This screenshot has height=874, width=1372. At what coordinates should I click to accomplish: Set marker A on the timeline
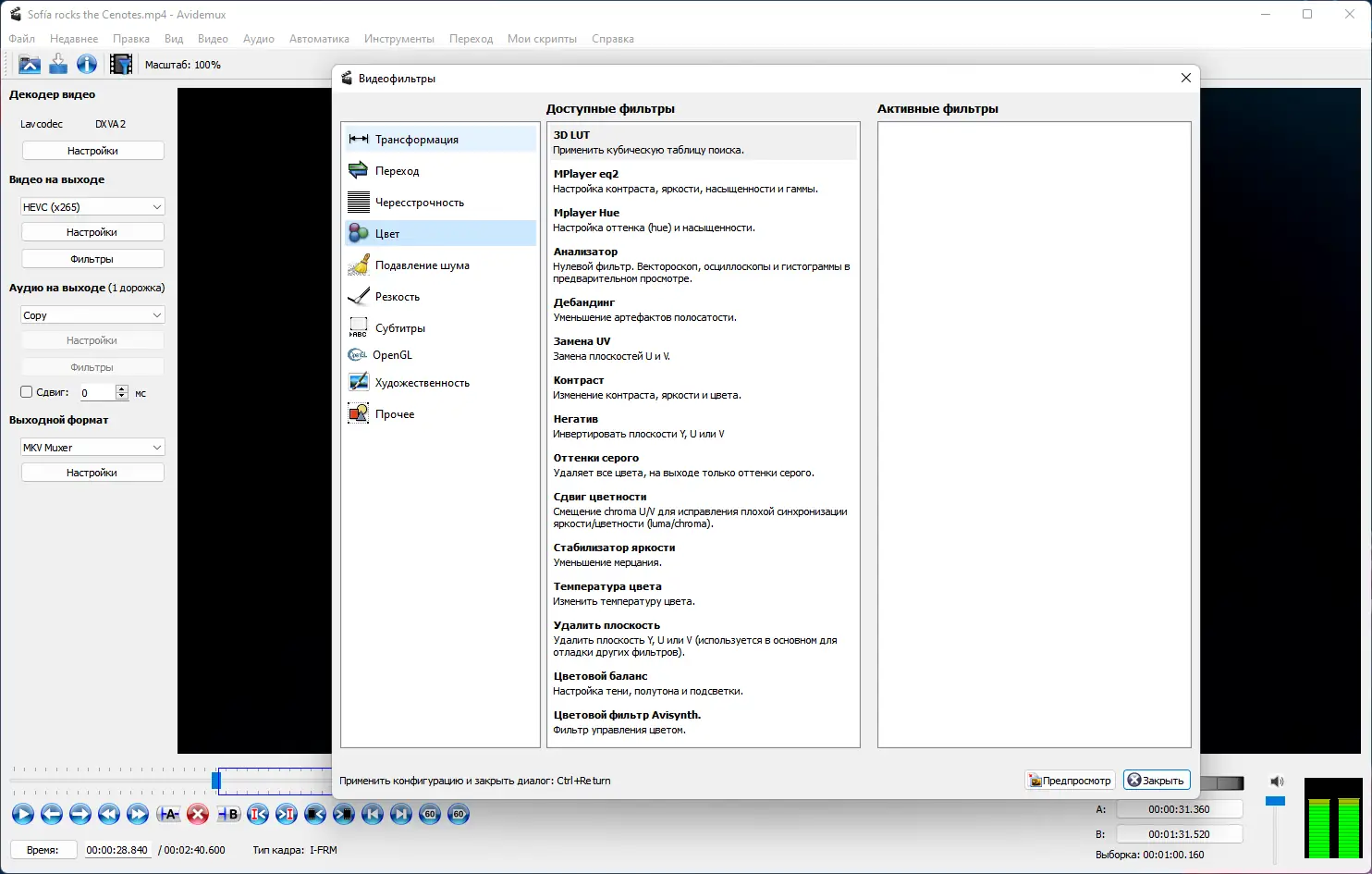[167, 815]
